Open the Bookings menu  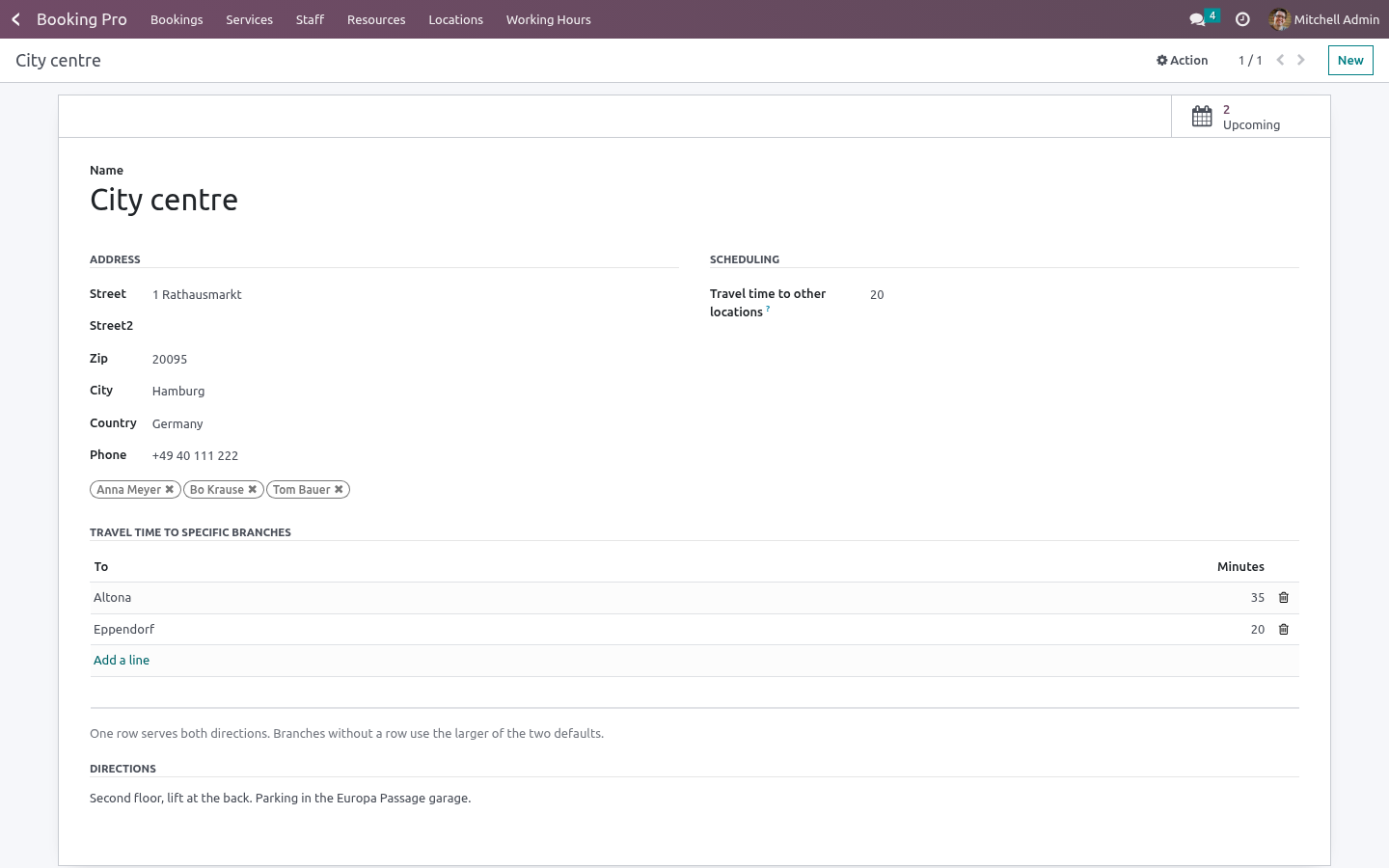pos(177,19)
